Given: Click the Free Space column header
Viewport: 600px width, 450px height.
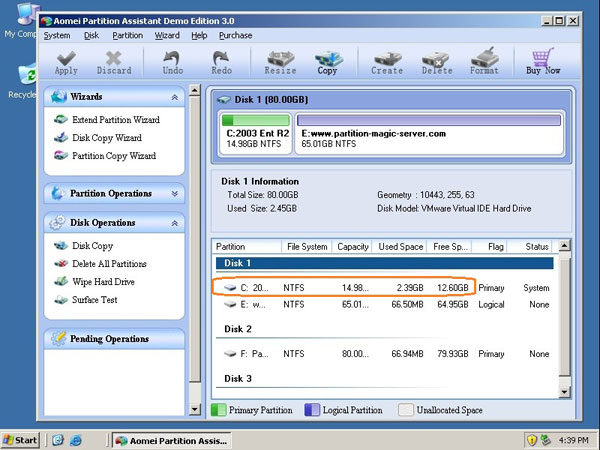Looking at the screenshot, I should click(448, 246).
